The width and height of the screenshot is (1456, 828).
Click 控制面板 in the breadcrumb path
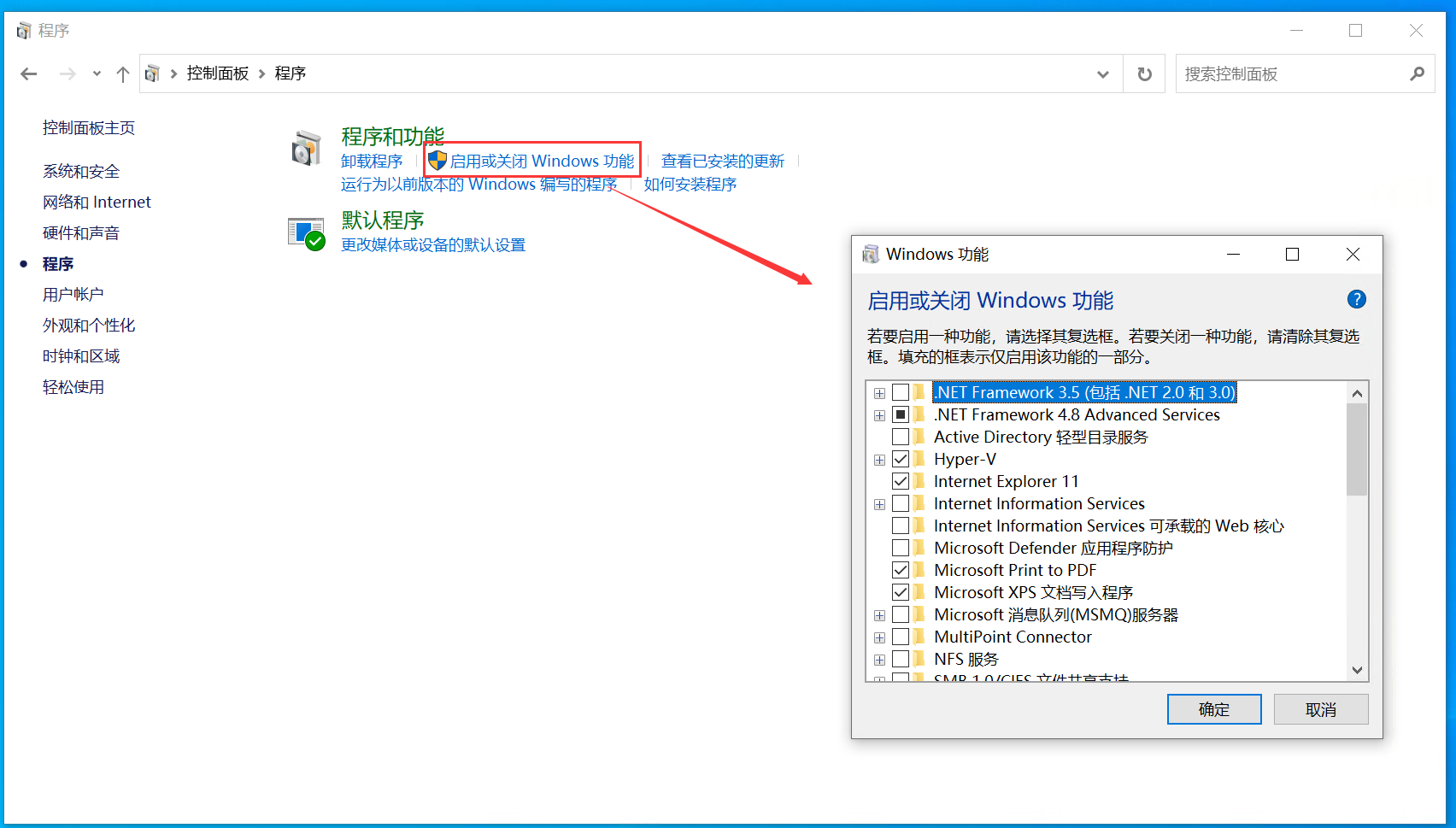tap(218, 73)
